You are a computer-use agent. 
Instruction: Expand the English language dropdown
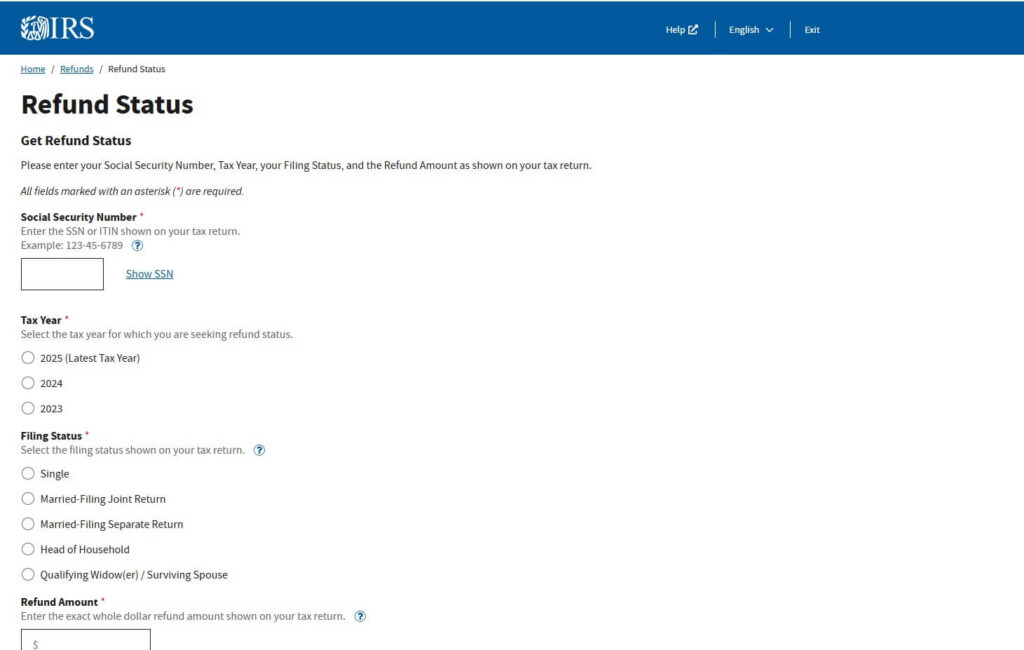pyautogui.click(x=751, y=30)
